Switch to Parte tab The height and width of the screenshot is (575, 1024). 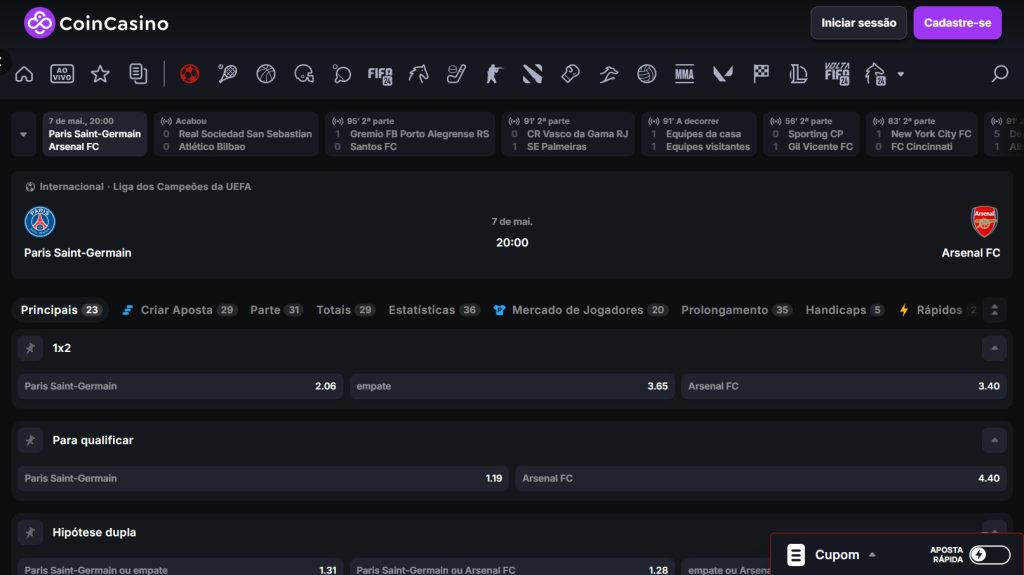click(x=276, y=310)
